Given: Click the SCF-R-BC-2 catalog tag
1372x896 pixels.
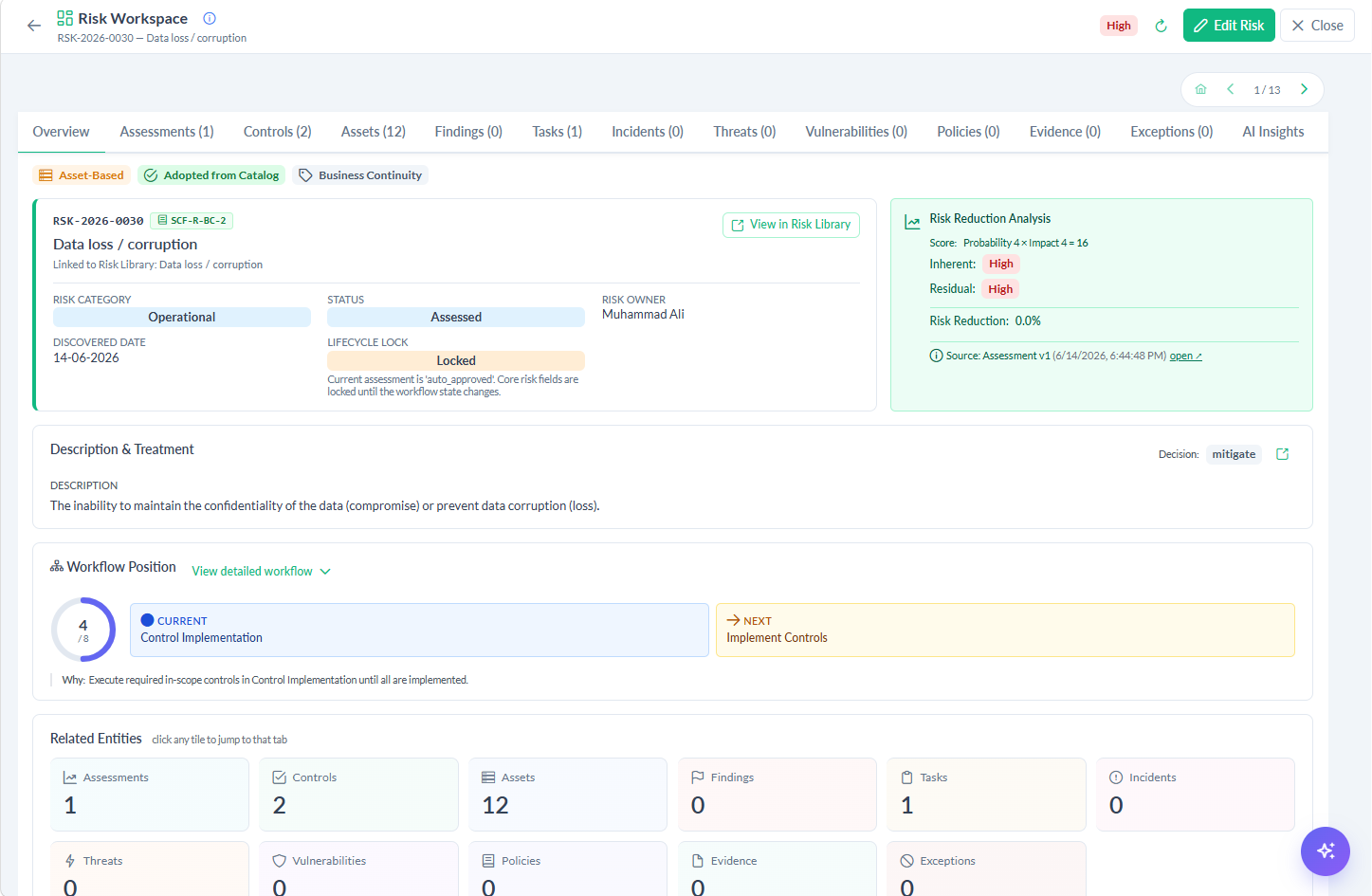Looking at the screenshot, I should pyautogui.click(x=192, y=221).
